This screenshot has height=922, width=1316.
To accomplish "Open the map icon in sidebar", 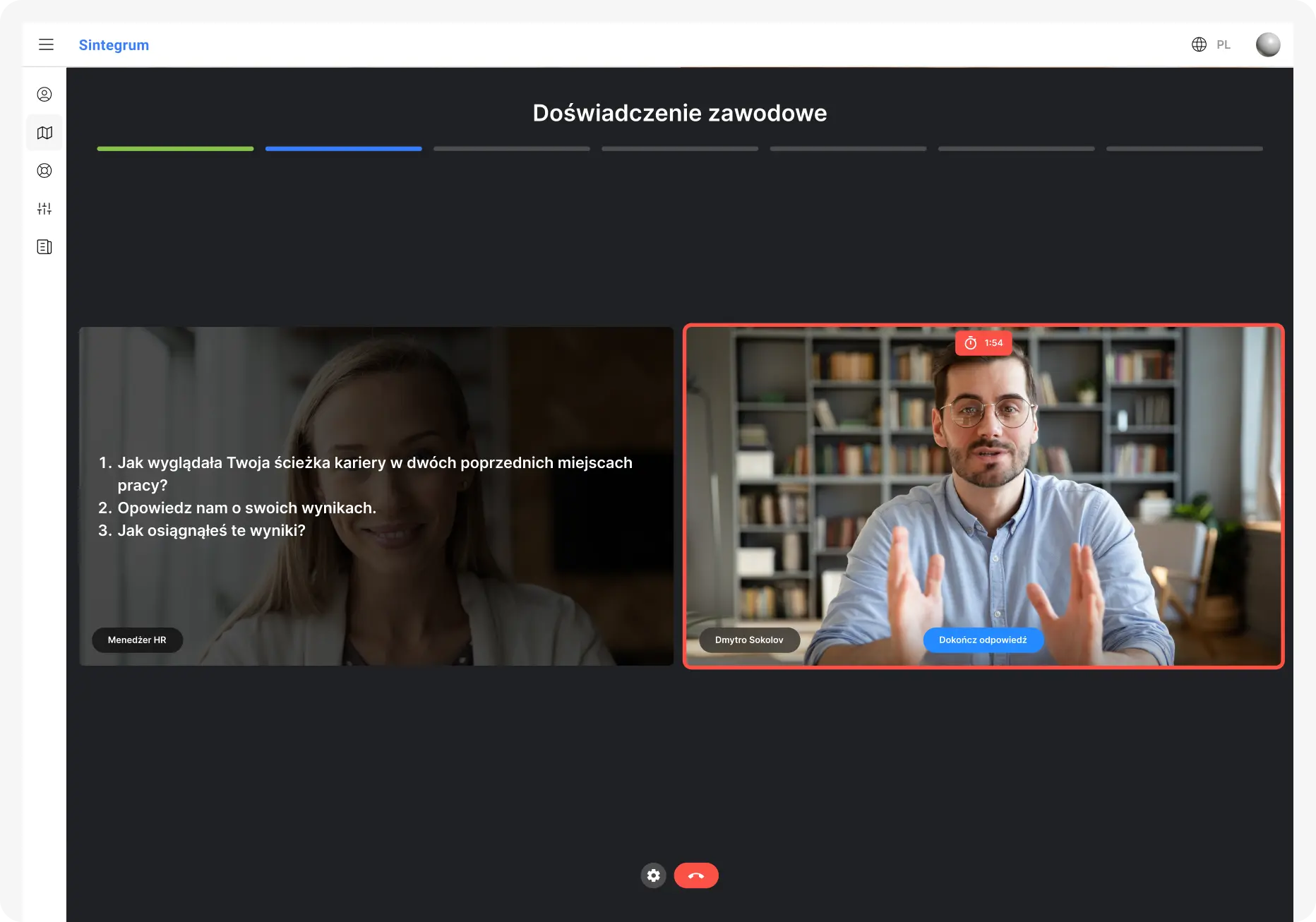I will click(x=44, y=133).
